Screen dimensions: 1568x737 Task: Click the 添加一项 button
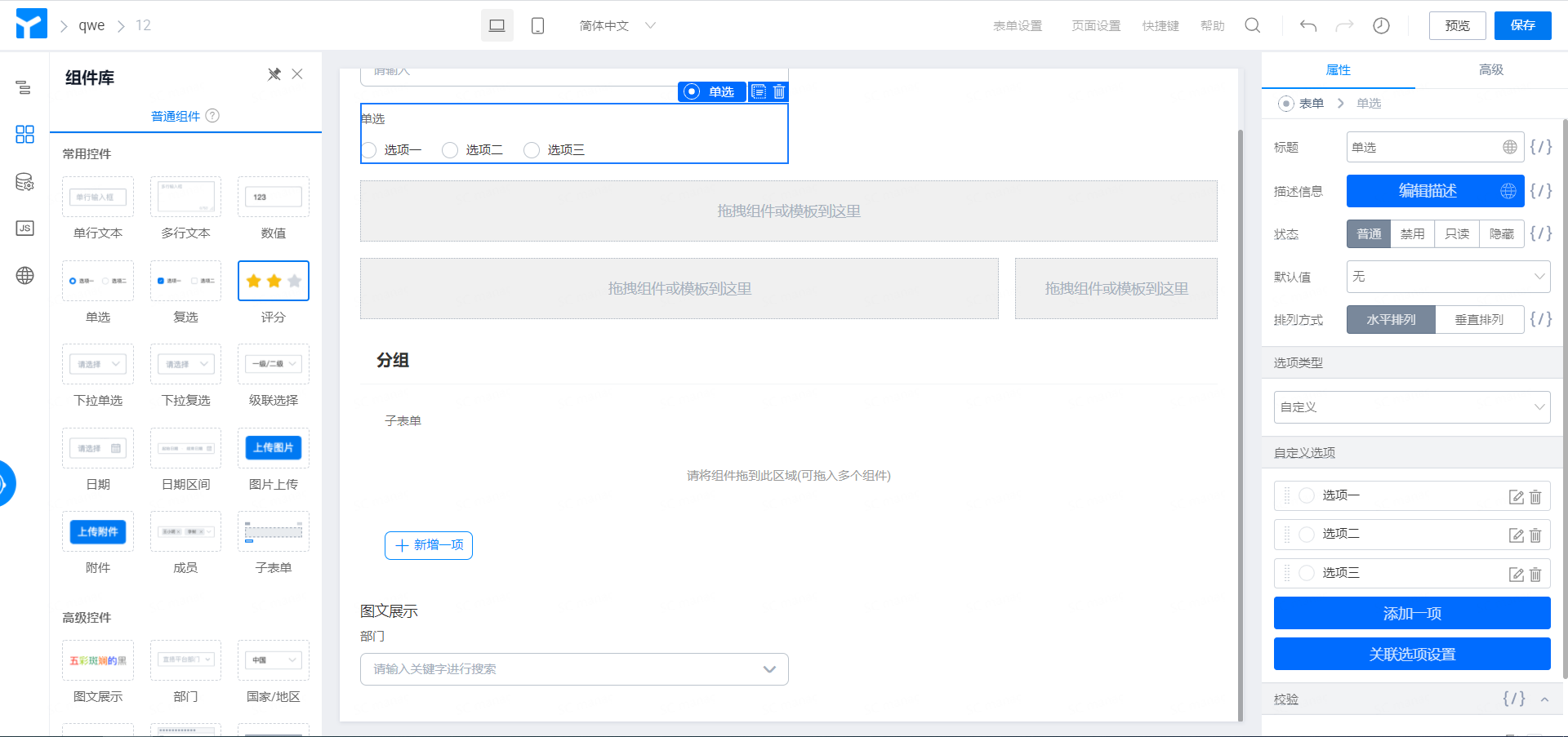pos(1411,613)
